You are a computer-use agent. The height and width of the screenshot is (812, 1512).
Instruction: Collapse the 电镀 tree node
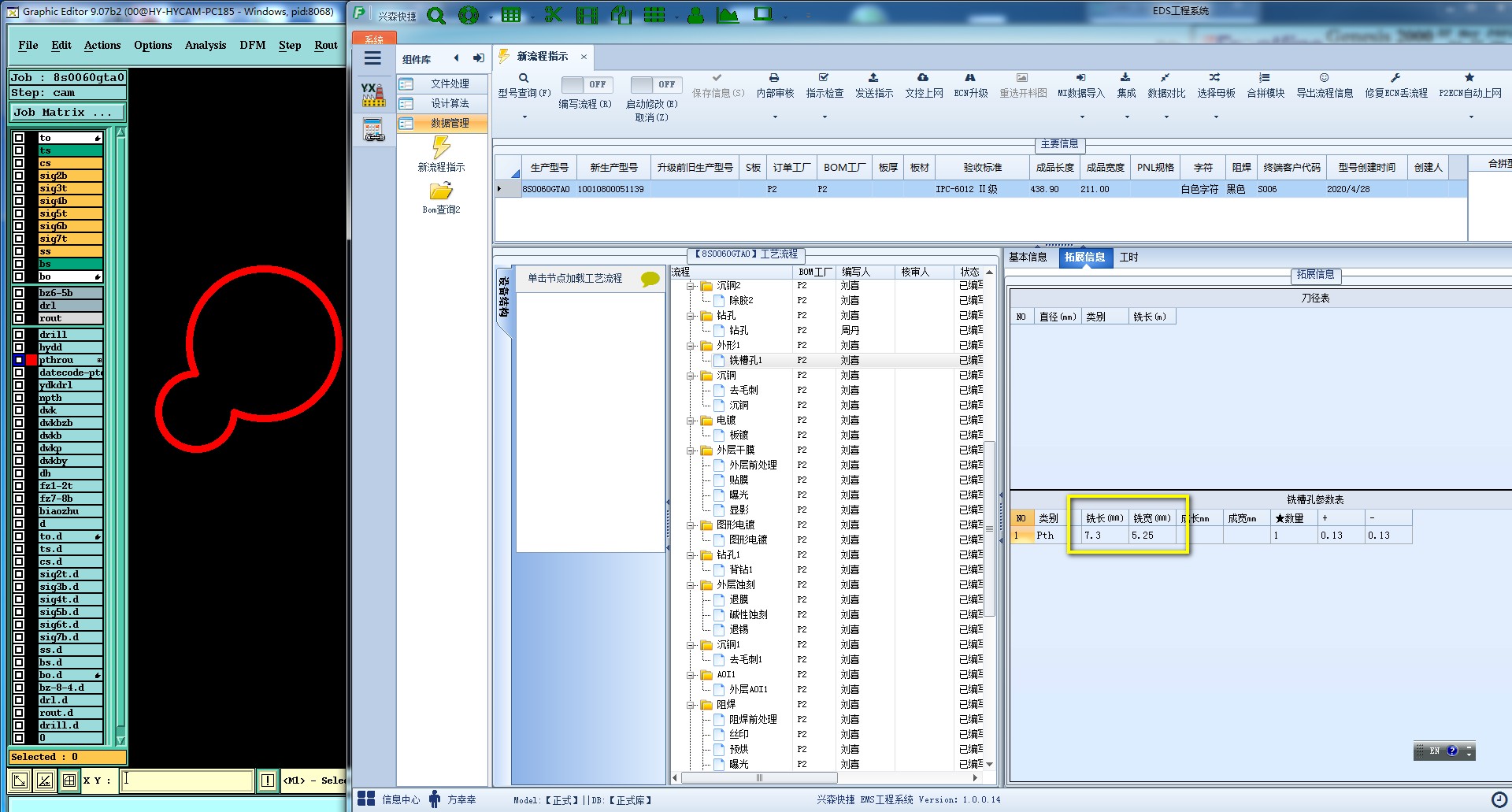click(x=691, y=421)
